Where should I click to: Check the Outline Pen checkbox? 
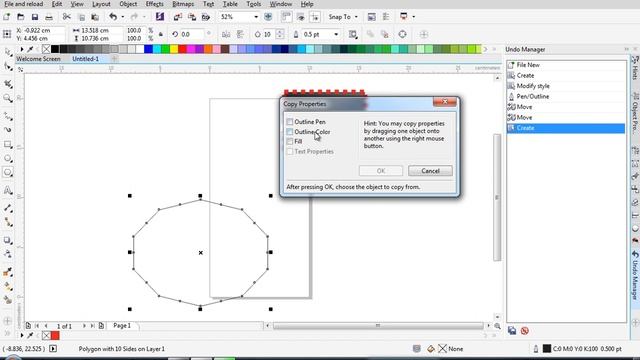point(290,122)
